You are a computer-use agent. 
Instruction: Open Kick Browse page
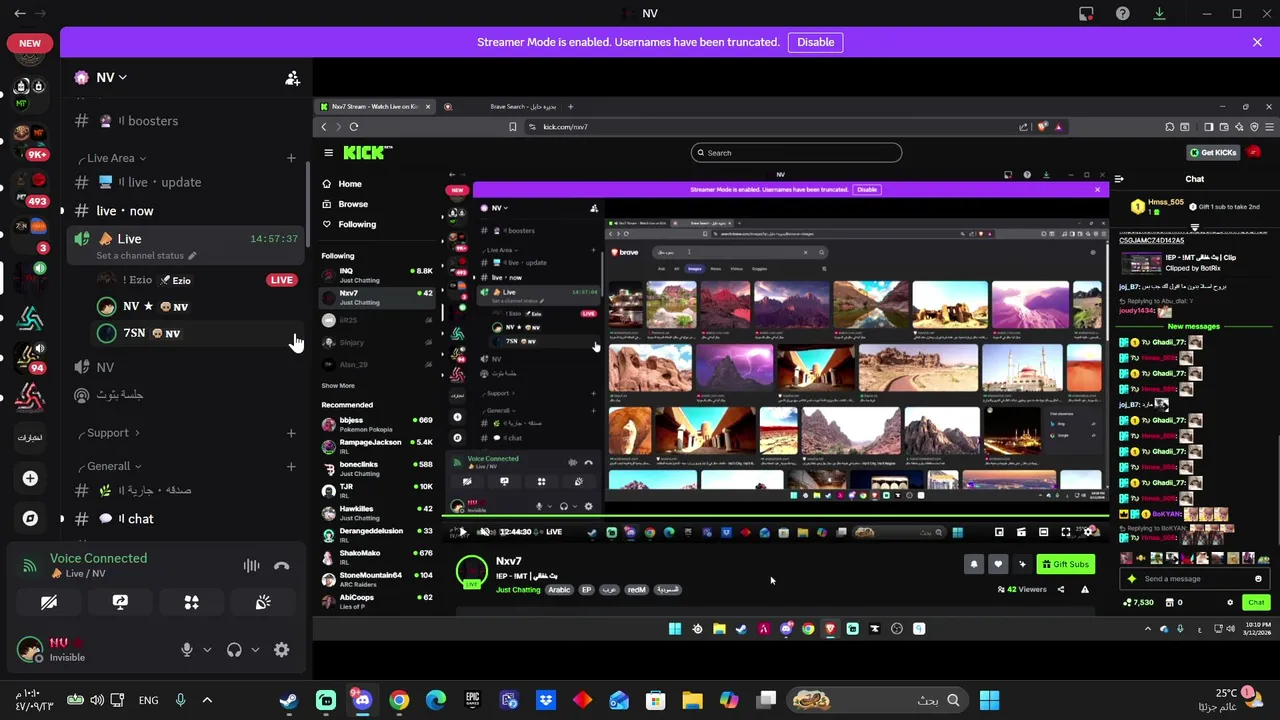345,204
